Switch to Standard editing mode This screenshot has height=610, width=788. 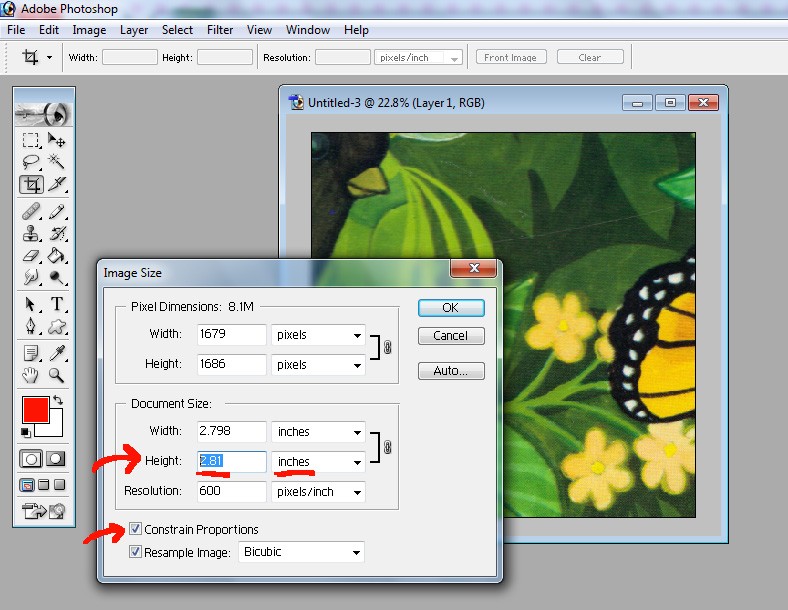coord(31,459)
